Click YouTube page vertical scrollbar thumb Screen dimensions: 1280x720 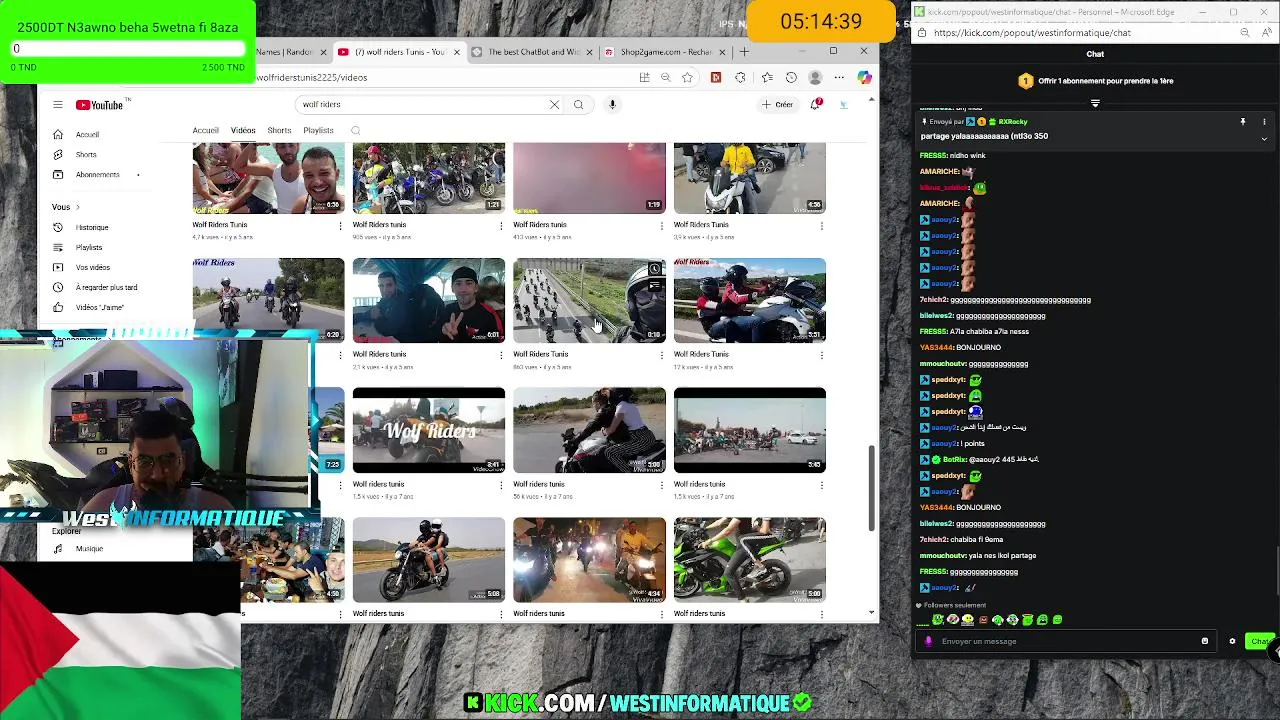click(871, 487)
